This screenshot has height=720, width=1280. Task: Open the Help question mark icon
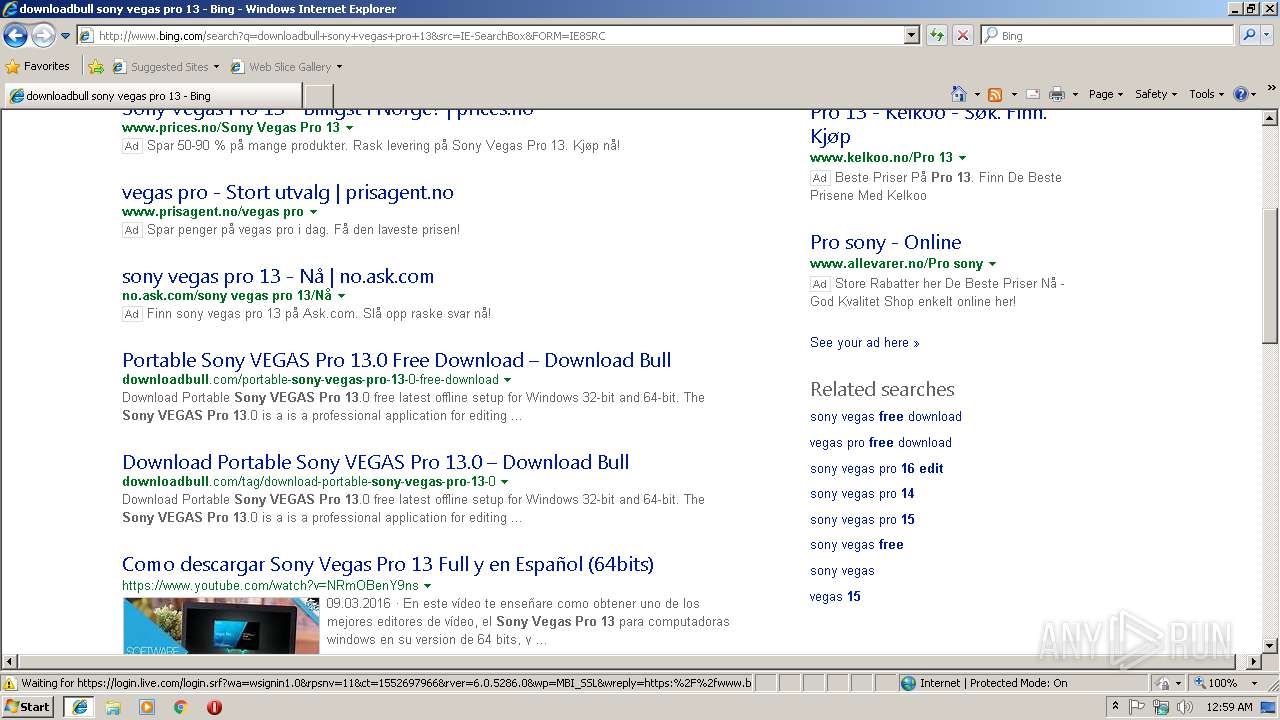point(1241,94)
